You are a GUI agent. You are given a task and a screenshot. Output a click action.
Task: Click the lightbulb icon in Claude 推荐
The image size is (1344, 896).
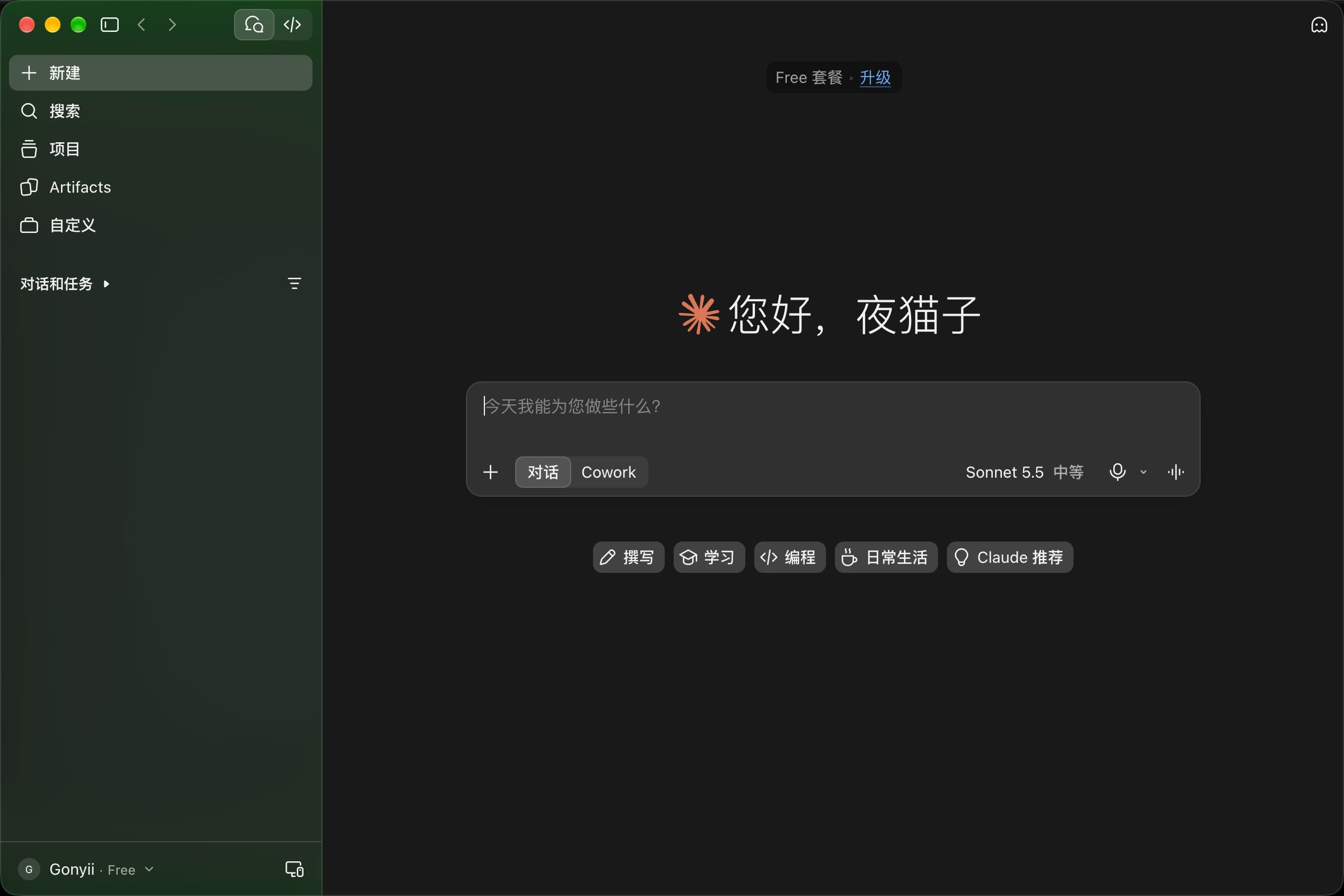pyautogui.click(x=961, y=557)
